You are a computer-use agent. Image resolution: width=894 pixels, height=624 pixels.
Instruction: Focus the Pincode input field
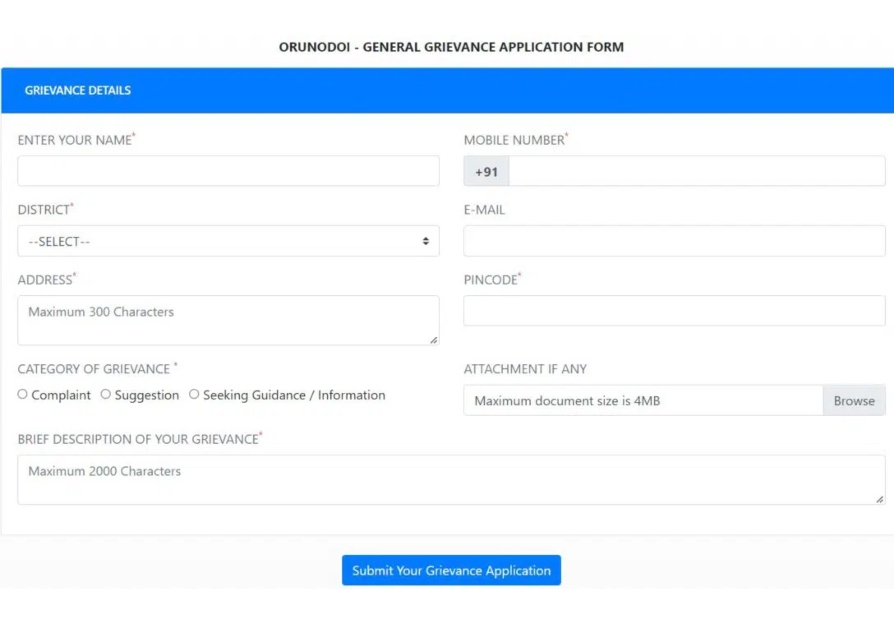click(674, 310)
